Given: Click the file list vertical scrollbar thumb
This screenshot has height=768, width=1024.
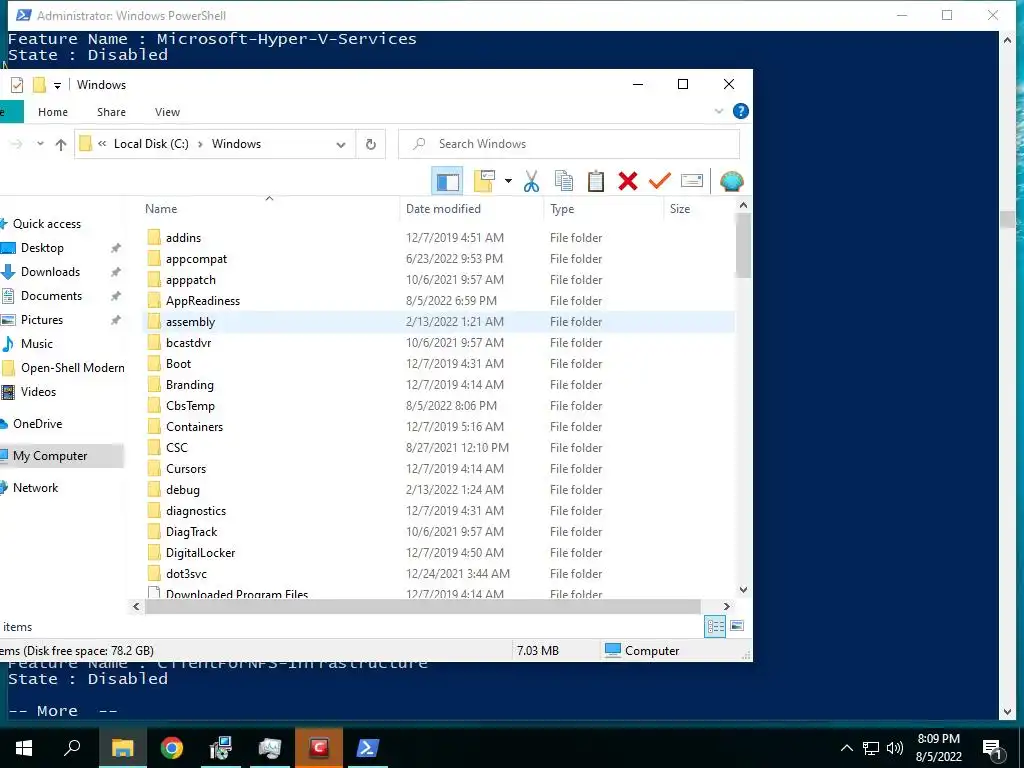Looking at the screenshot, I should [x=743, y=246].
